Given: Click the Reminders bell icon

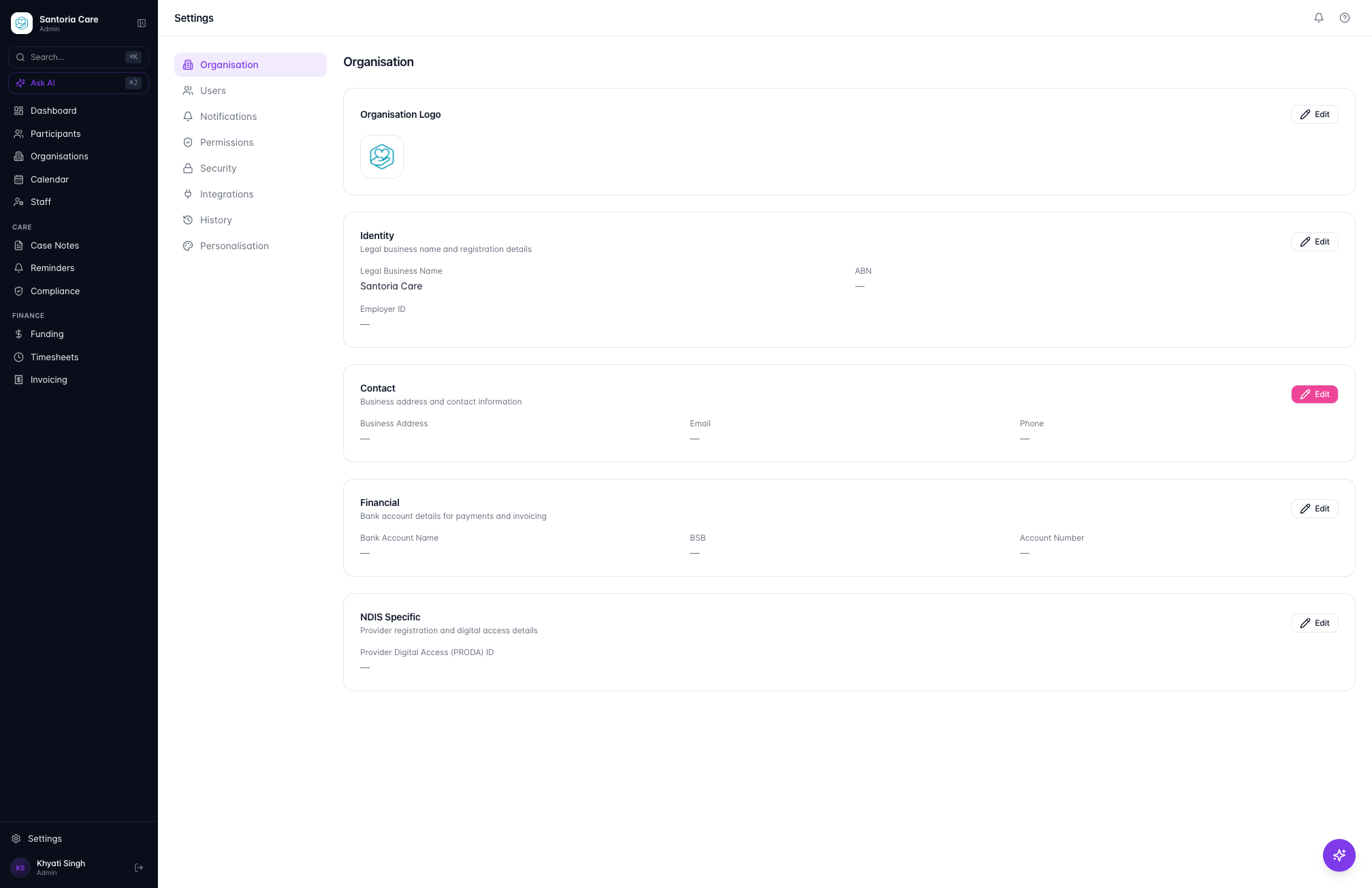Looking at the screenshot, I should tap(19, 268).
